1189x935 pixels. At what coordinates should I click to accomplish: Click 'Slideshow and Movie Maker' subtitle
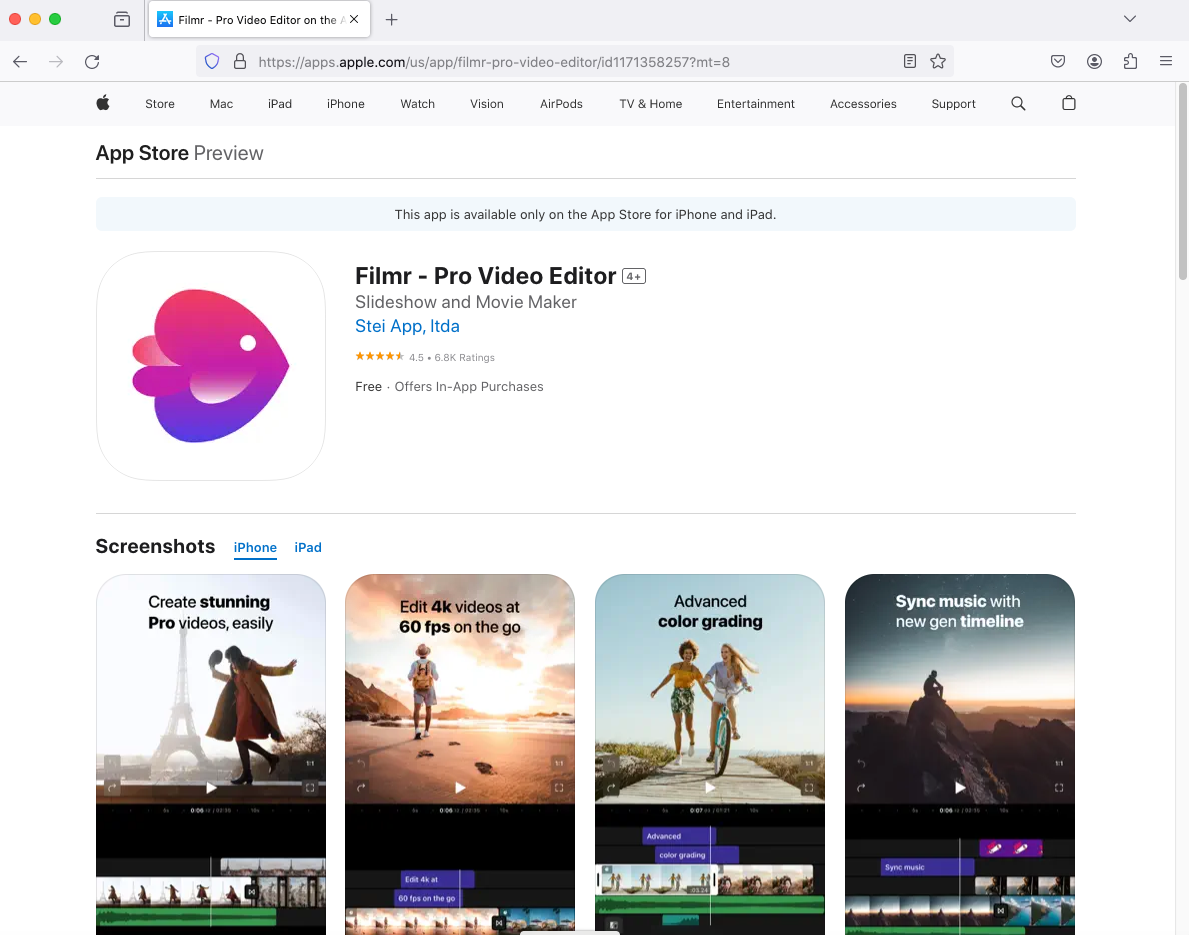click(466, 303)
